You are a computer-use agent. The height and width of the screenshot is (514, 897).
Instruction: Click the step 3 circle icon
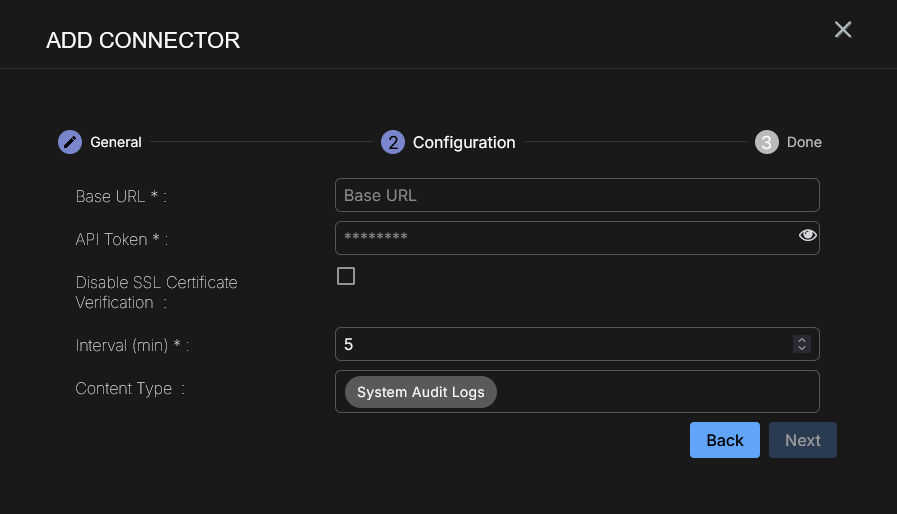point(766,142)
